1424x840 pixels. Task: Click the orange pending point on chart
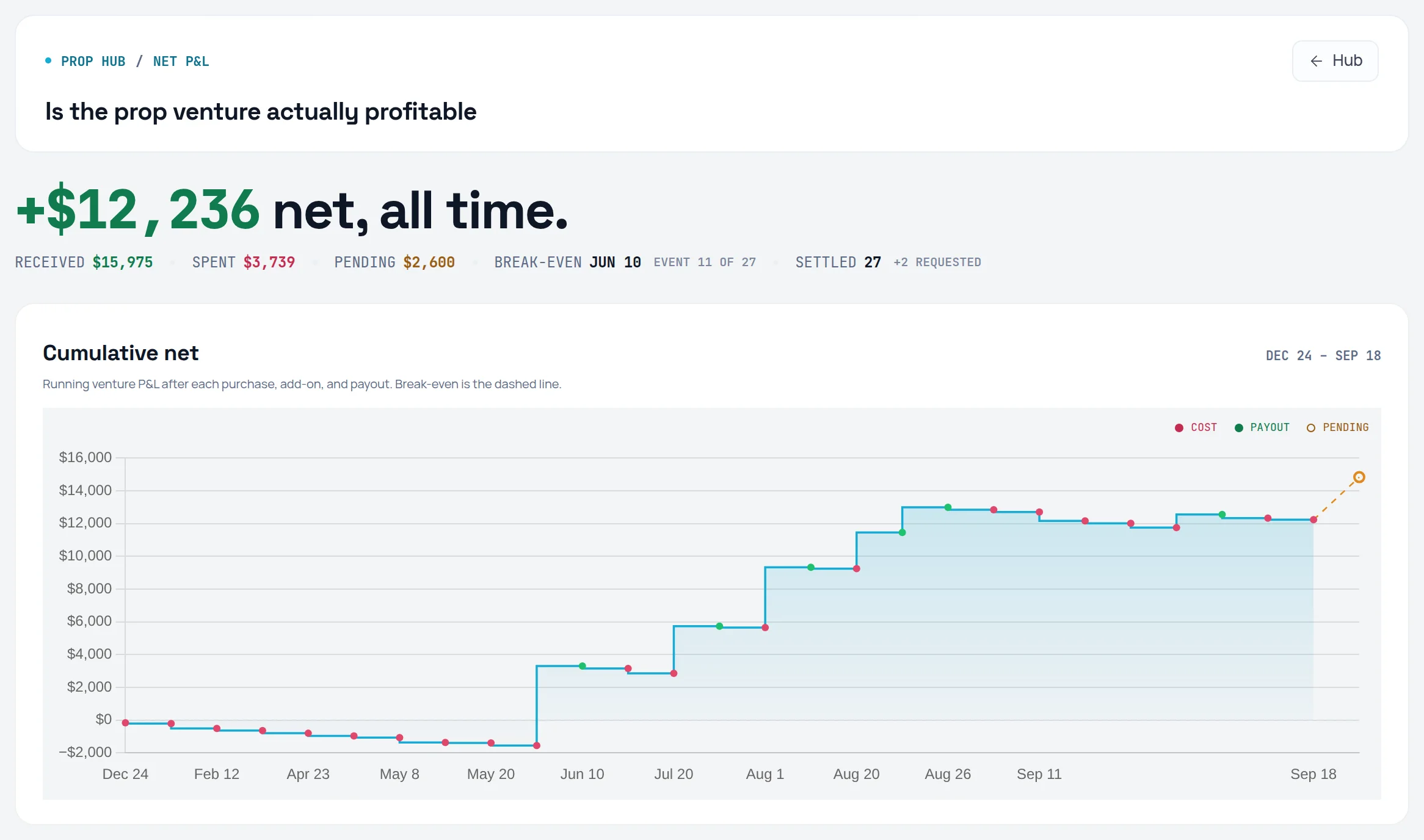1359,477
